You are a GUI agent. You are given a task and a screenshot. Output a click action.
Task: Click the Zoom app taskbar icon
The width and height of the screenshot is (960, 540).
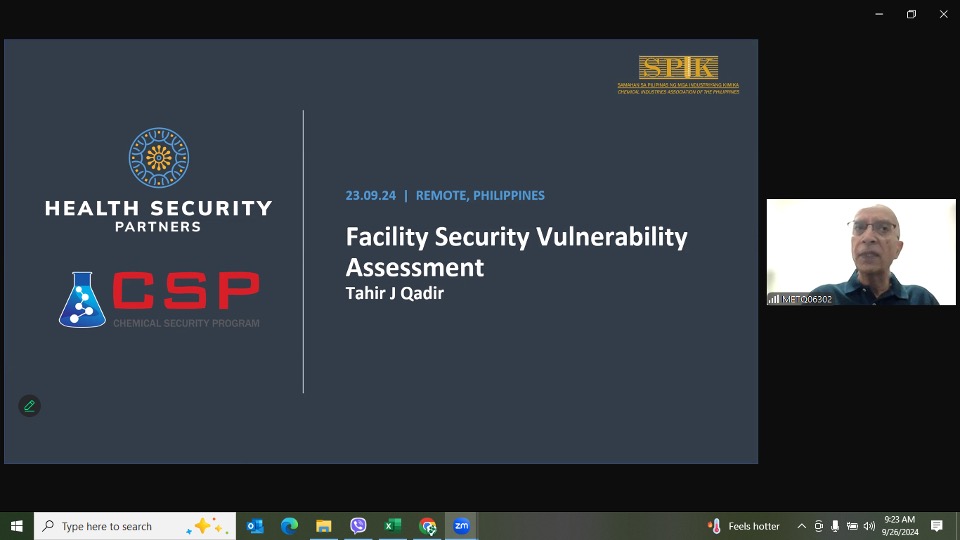(x=462, y=526)
